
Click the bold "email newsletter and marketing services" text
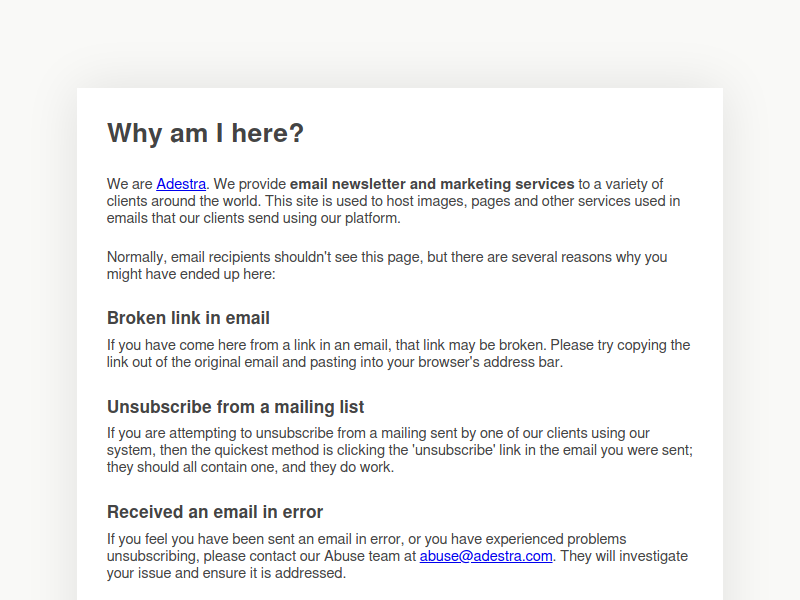(x=432, y=184)
